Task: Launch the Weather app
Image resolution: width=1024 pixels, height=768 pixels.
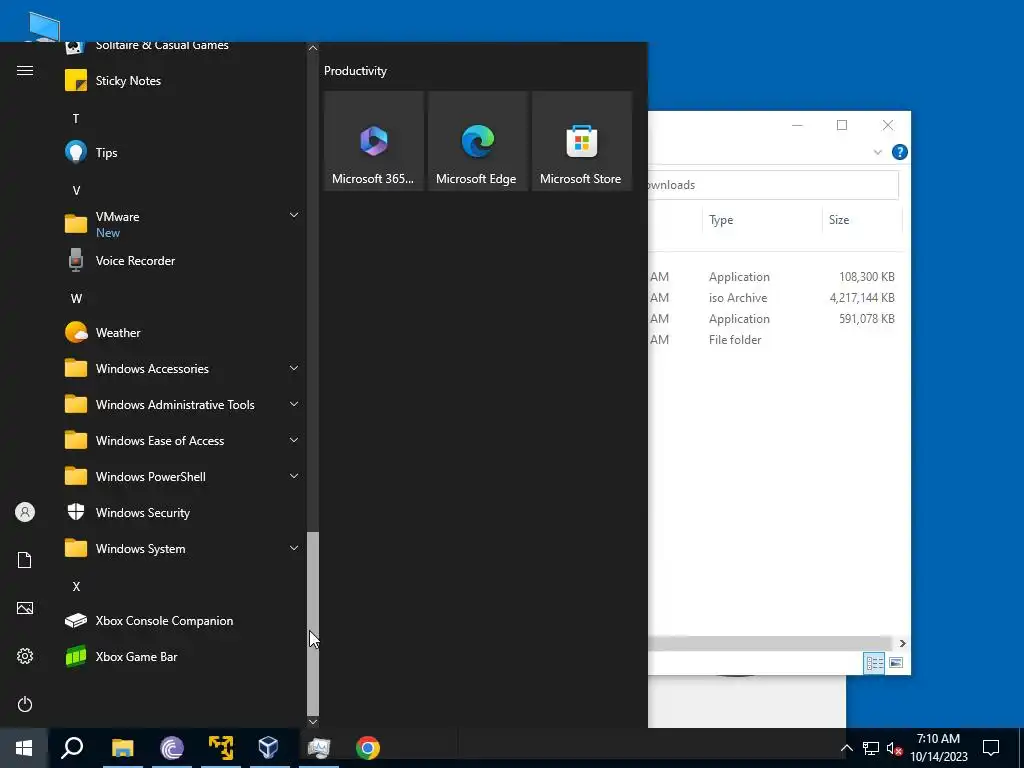Action: coord(182,333)
